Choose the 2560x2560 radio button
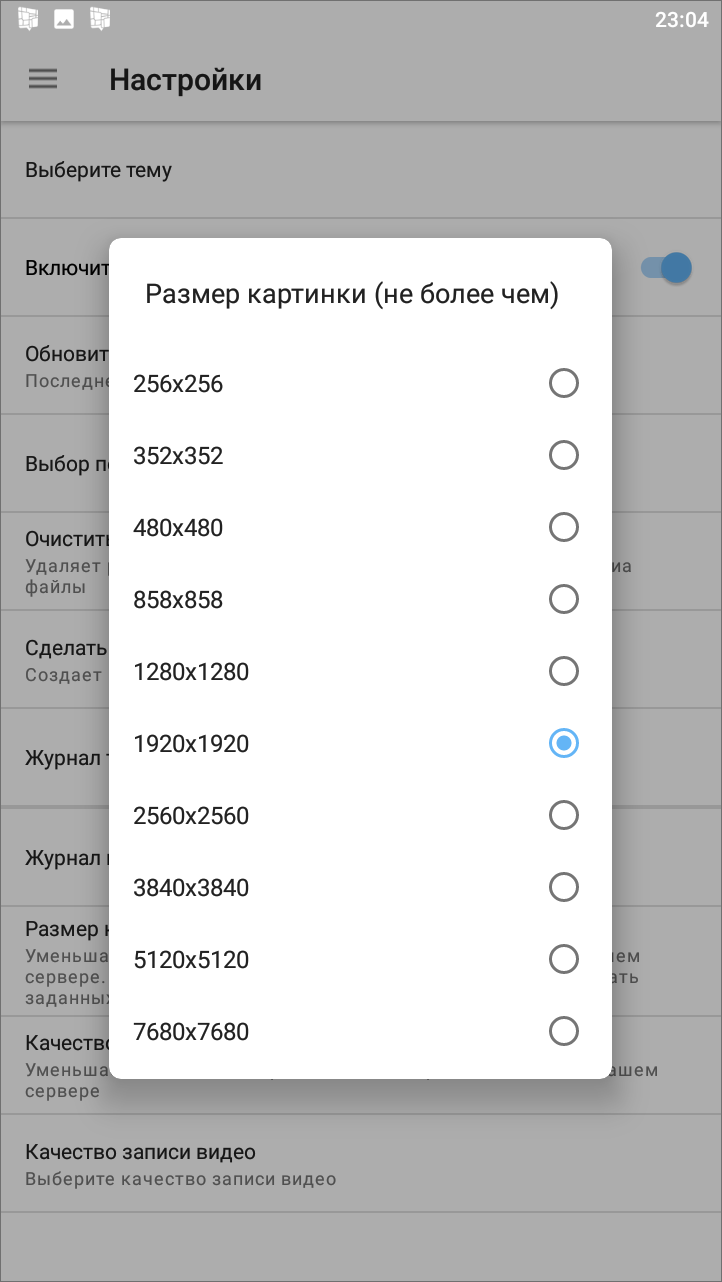Screen dimensions: 722x1282 click(x=564, y=815)
